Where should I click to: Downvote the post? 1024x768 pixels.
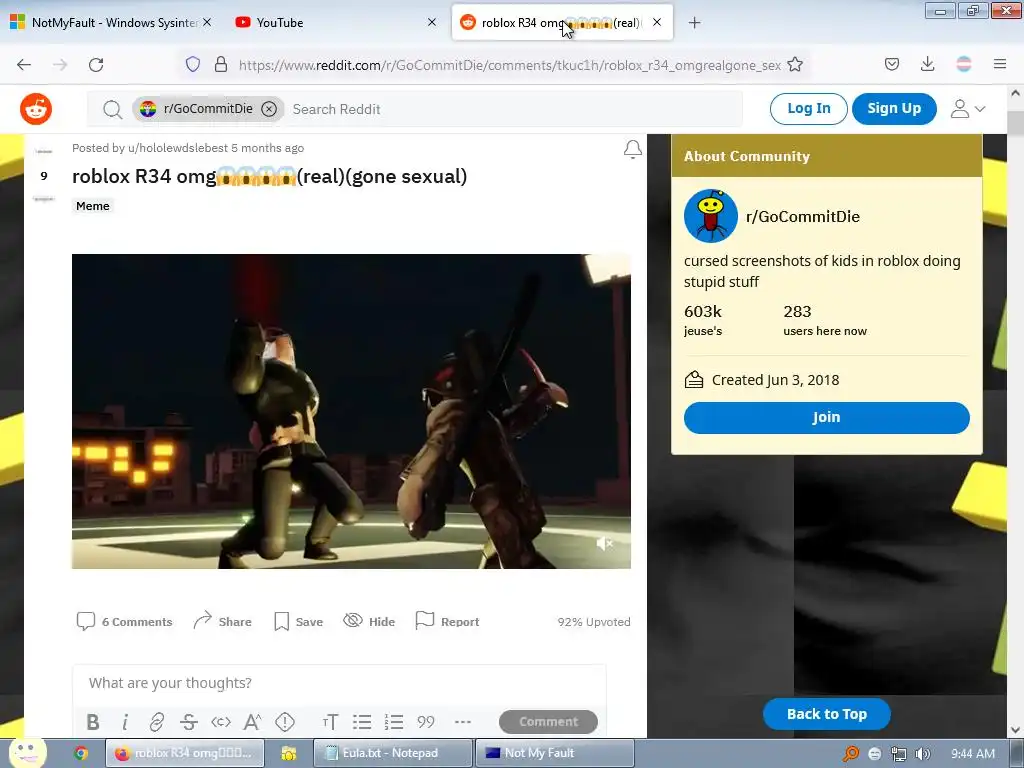coord(44,199)
